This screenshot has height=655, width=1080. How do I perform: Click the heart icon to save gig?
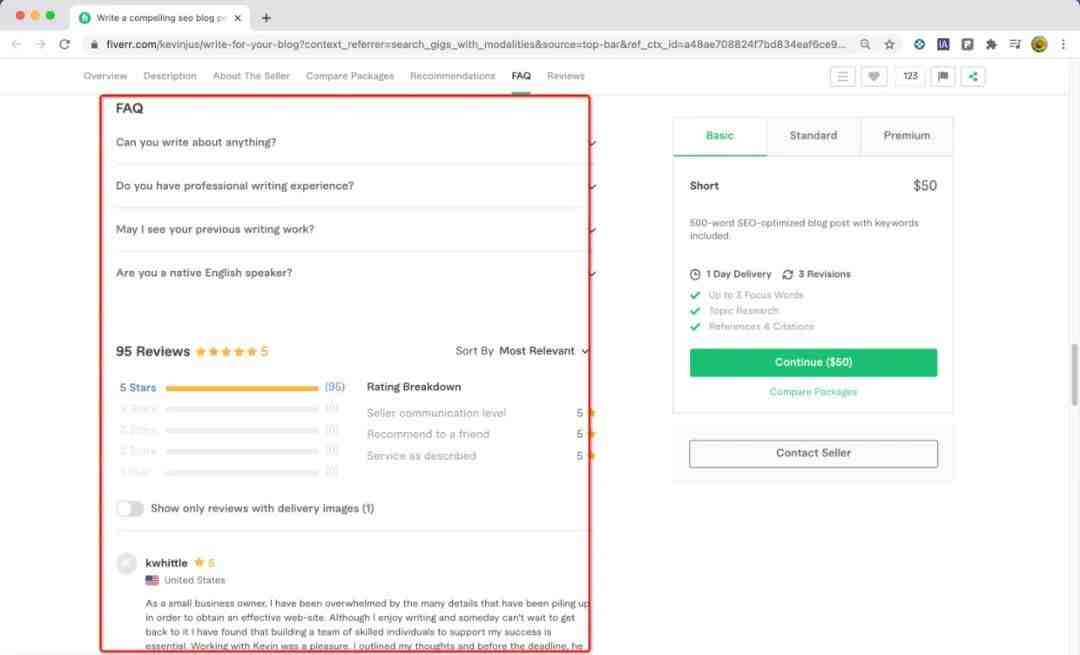874,76
